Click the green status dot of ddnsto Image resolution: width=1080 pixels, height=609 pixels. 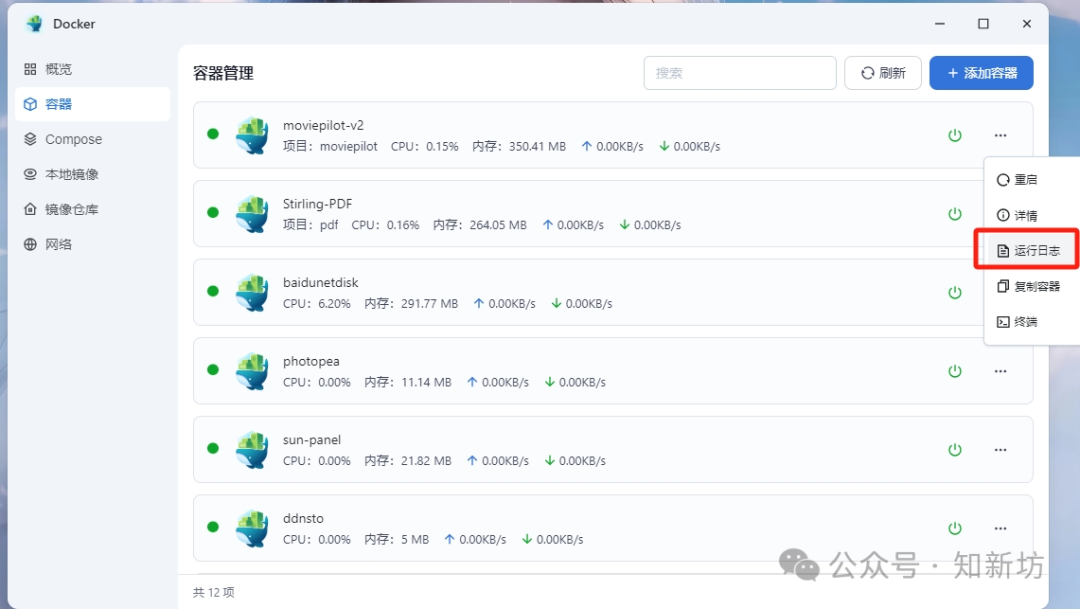(x=213, y=526)
